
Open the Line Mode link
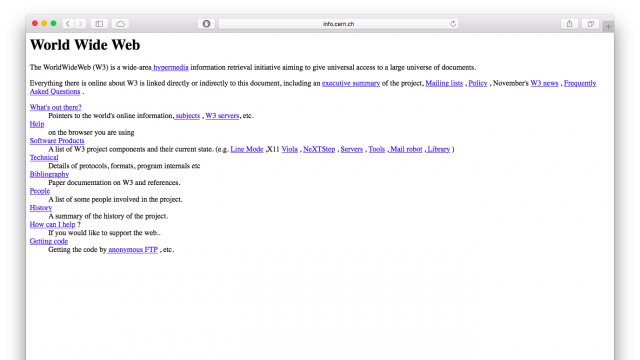pyautogui.click(x=247, y=149)
